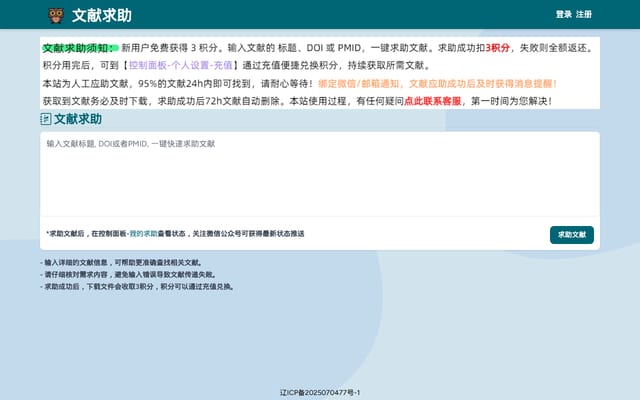The height and width of the screenshot is (400, 640).
Task: Submit with the 求助文献 button
Action: click(x=571, y=235)
